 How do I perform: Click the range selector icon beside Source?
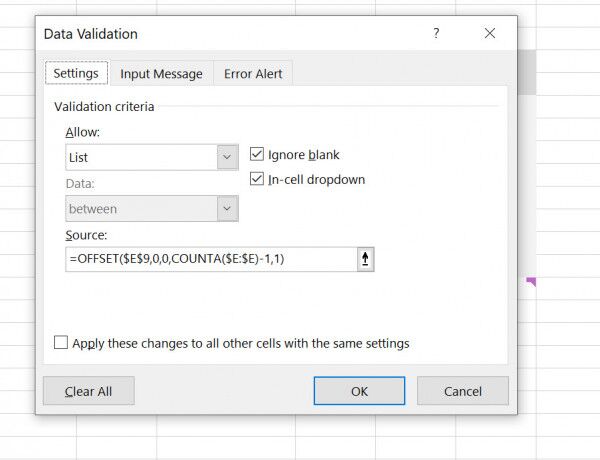pyautogui.click(x=365, y=259)
